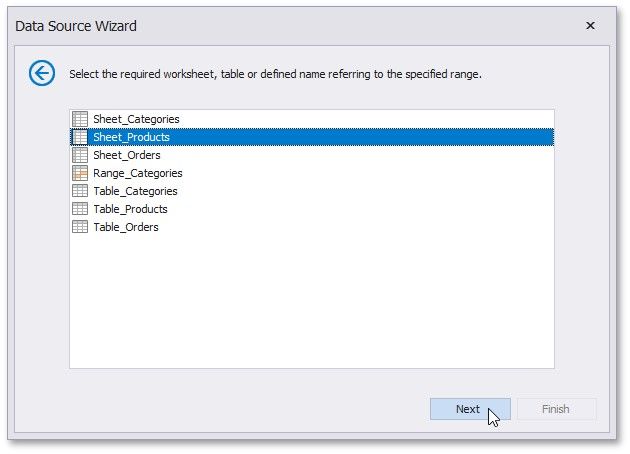Viewport: 630px width, 454px height.
Task: Click the worksheet icon beside Sheet_Categories
Action: 80,119
